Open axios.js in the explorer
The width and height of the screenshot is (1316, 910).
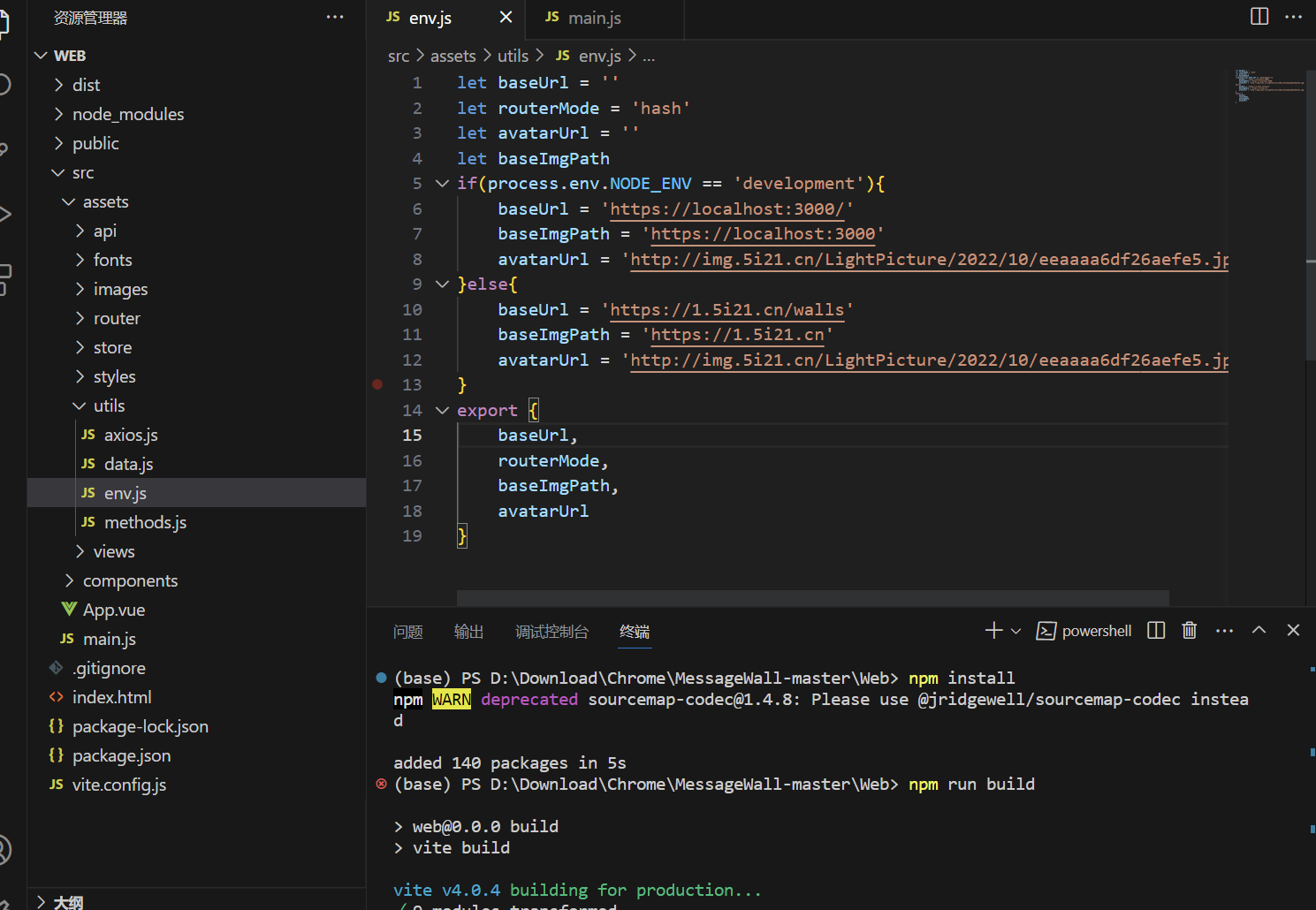coord(196,435)
